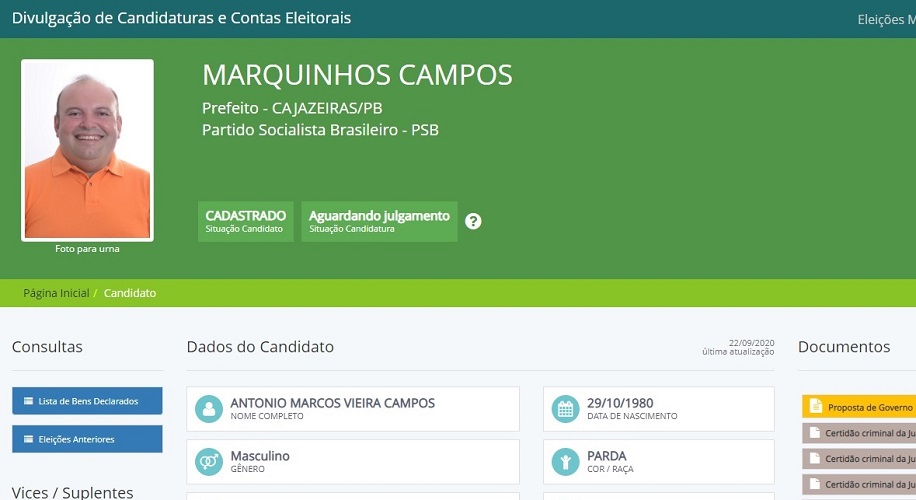Select the Candidato breadcrumb item
Screen dimensions: 916x500
pyautogui.click(x=130, y=293)
